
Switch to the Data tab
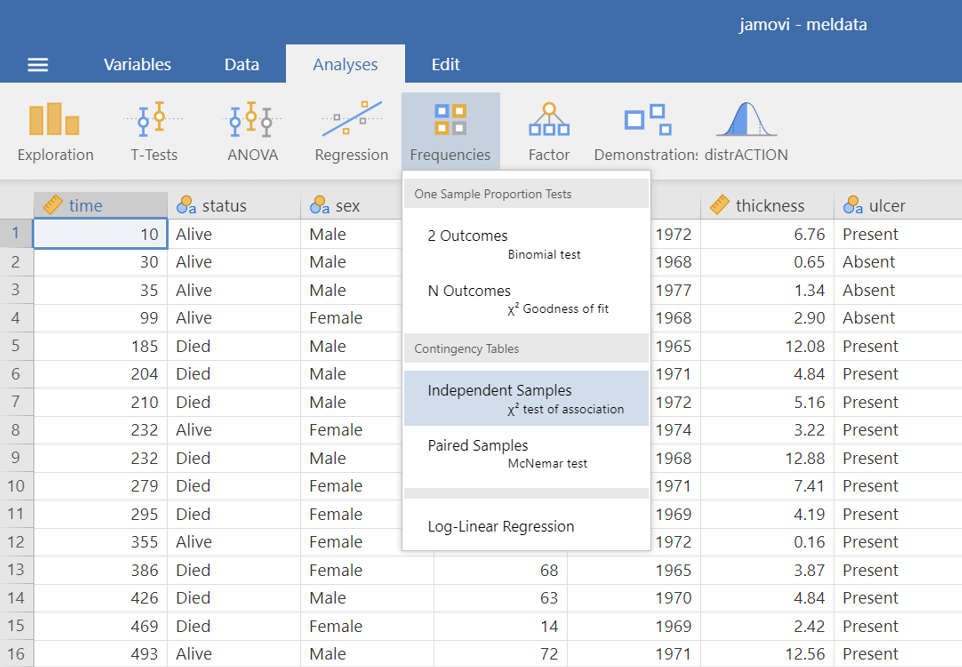coord(241,65)
